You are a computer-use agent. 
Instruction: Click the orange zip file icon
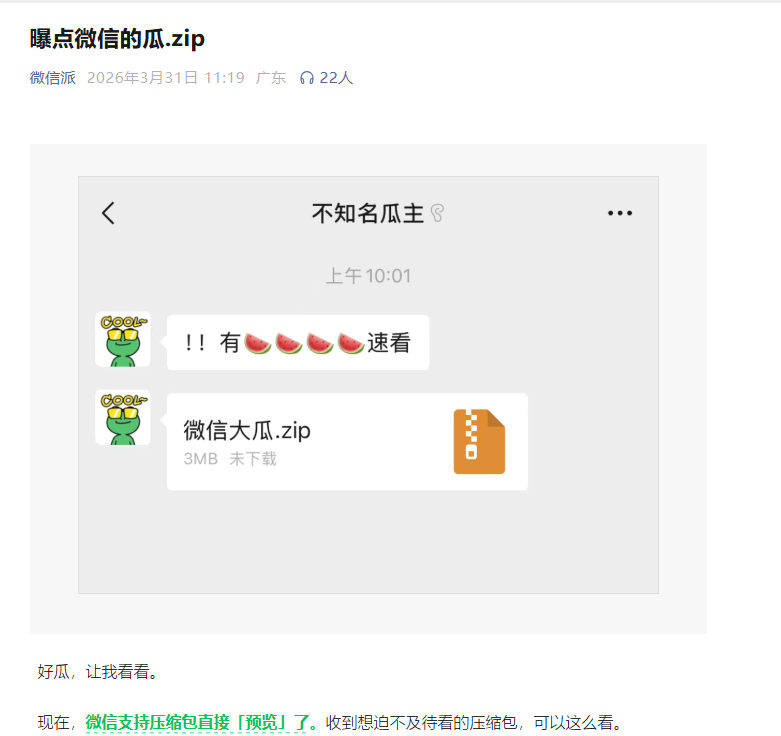[x=479, y=441]
